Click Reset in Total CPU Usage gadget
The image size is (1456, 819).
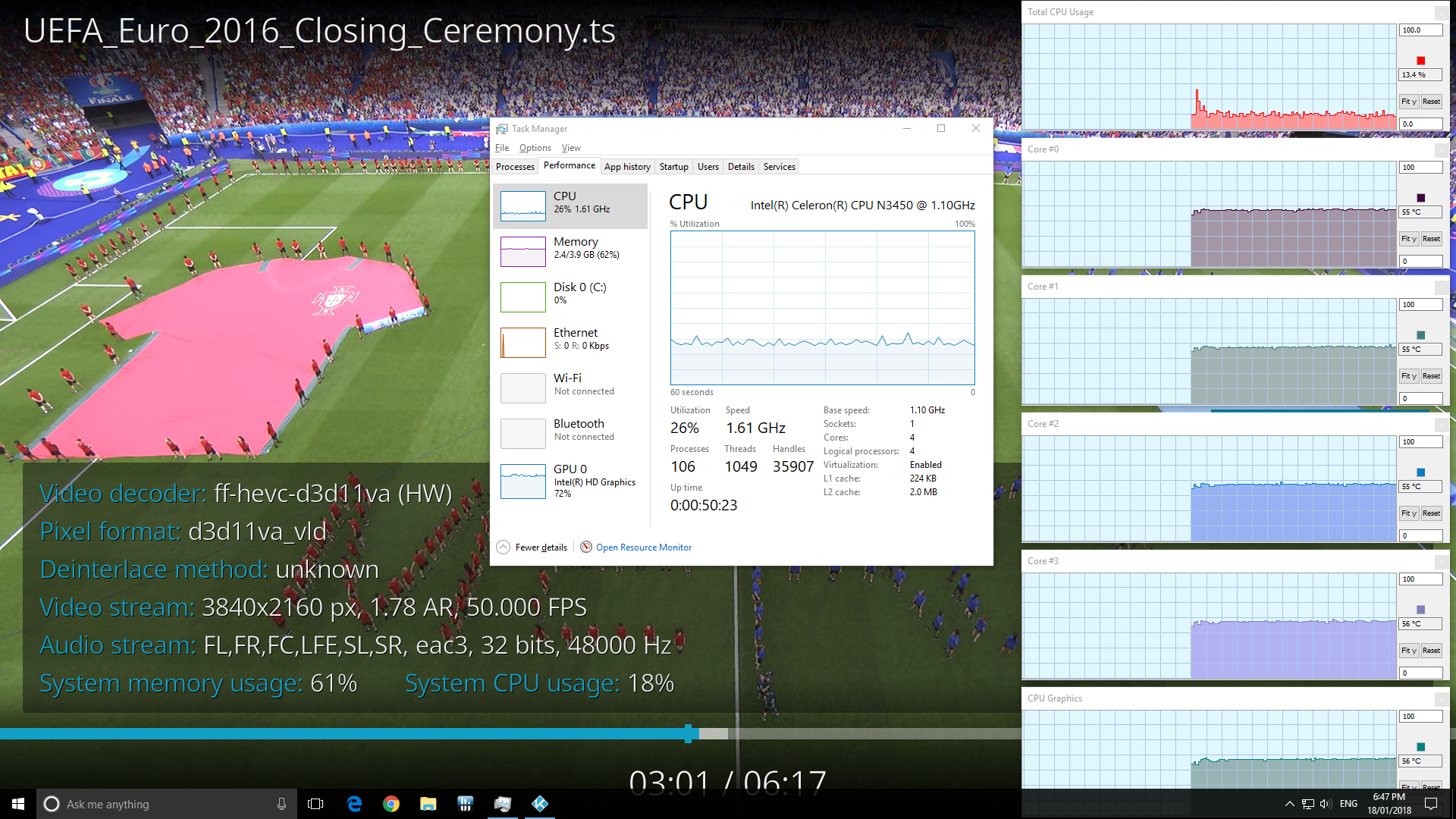point(1431,102)
